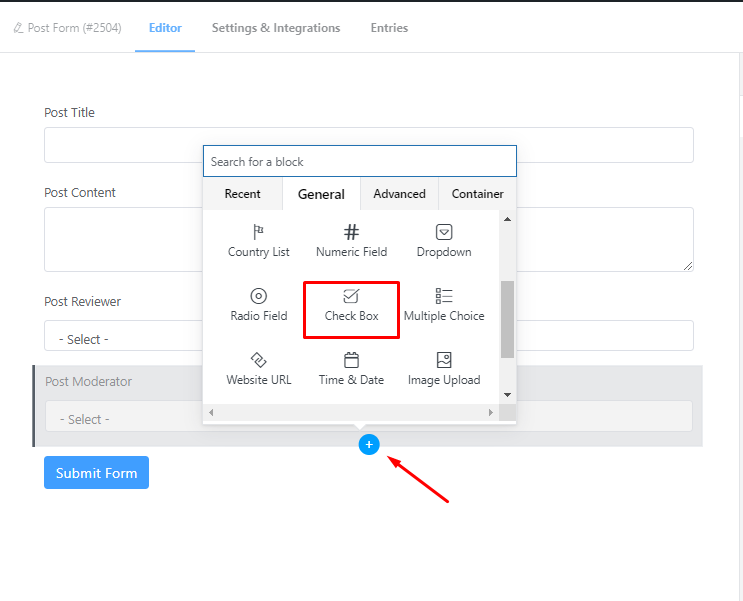743x601 pixels.
Task: Click the blue plus add-block button
Action: [369, 444]
